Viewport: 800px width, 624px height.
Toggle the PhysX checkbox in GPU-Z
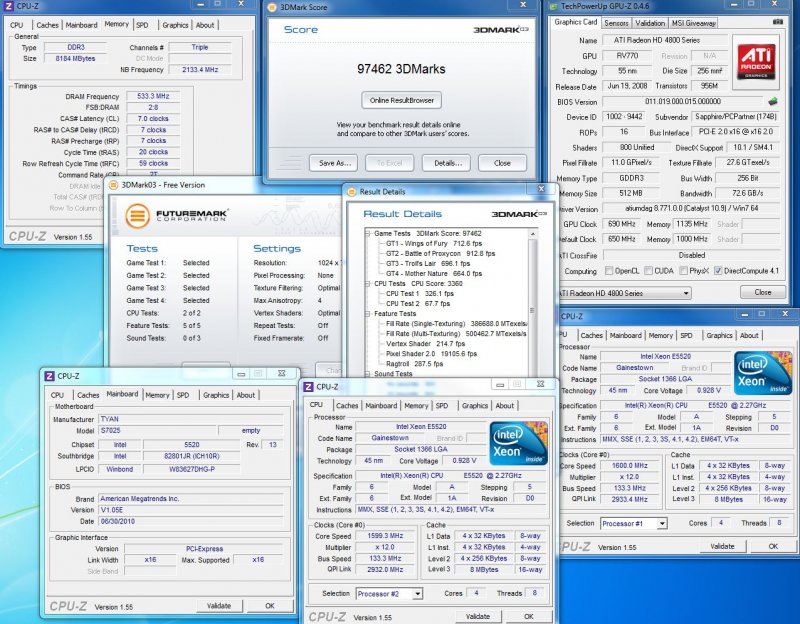[684, 271]
